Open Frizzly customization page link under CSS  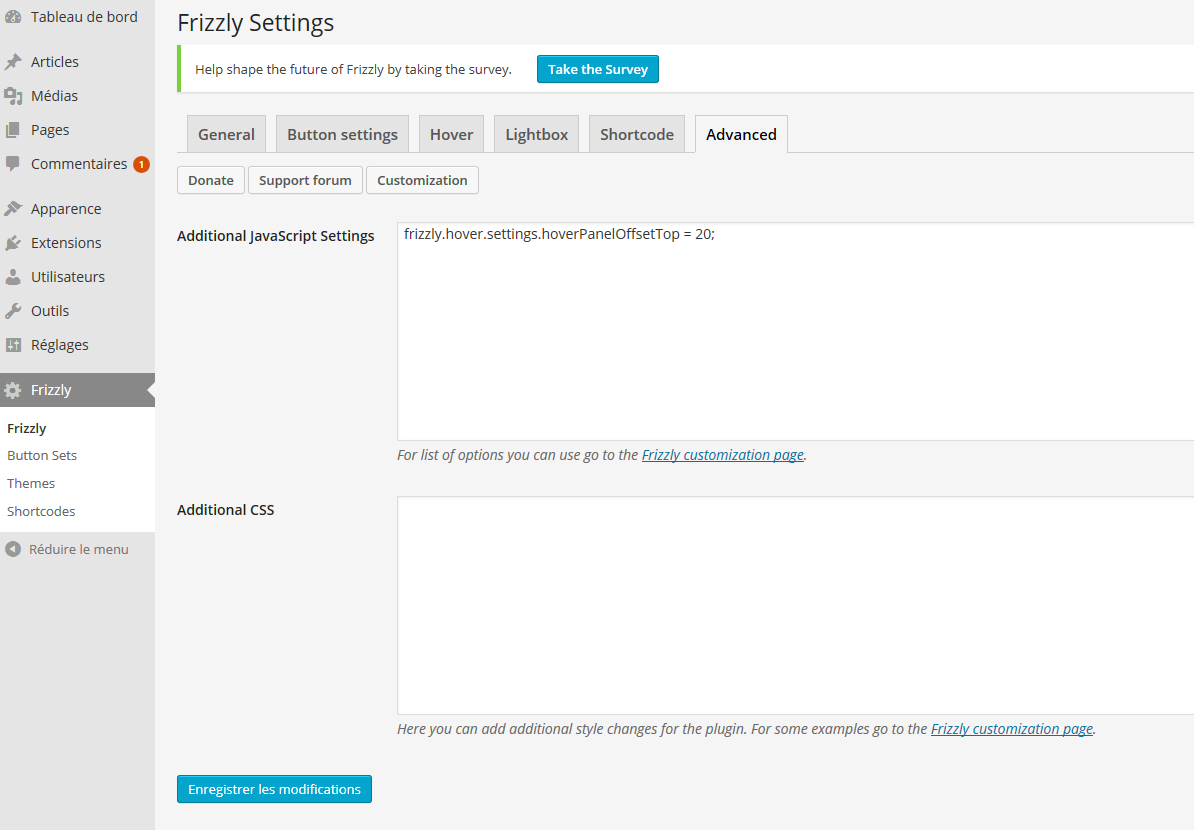pyautogui.click(x=1012, y=729)
